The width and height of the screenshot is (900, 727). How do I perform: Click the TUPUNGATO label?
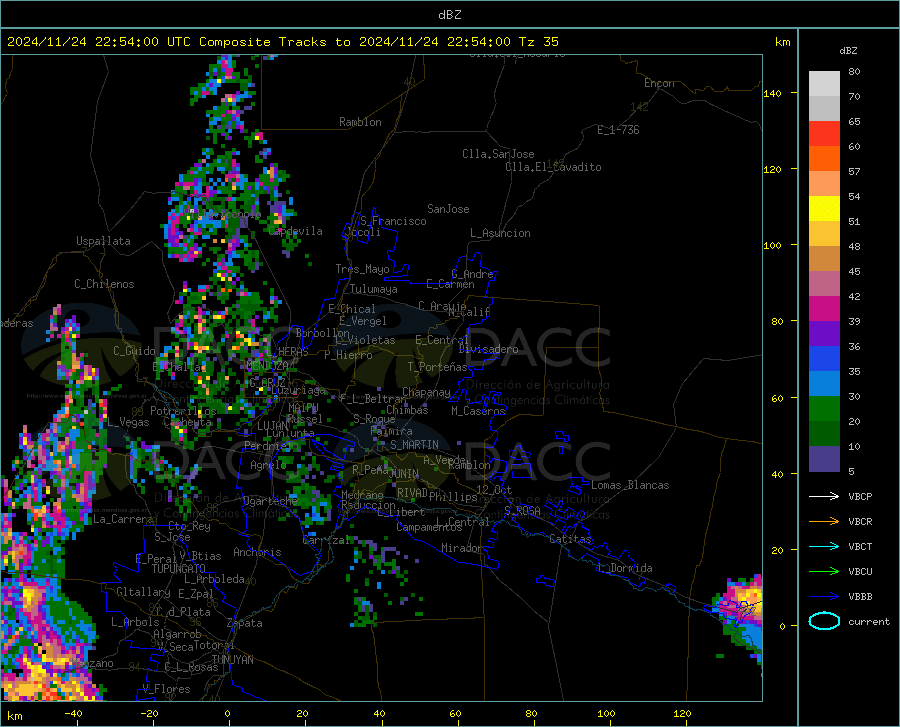[x=179, y=569]
